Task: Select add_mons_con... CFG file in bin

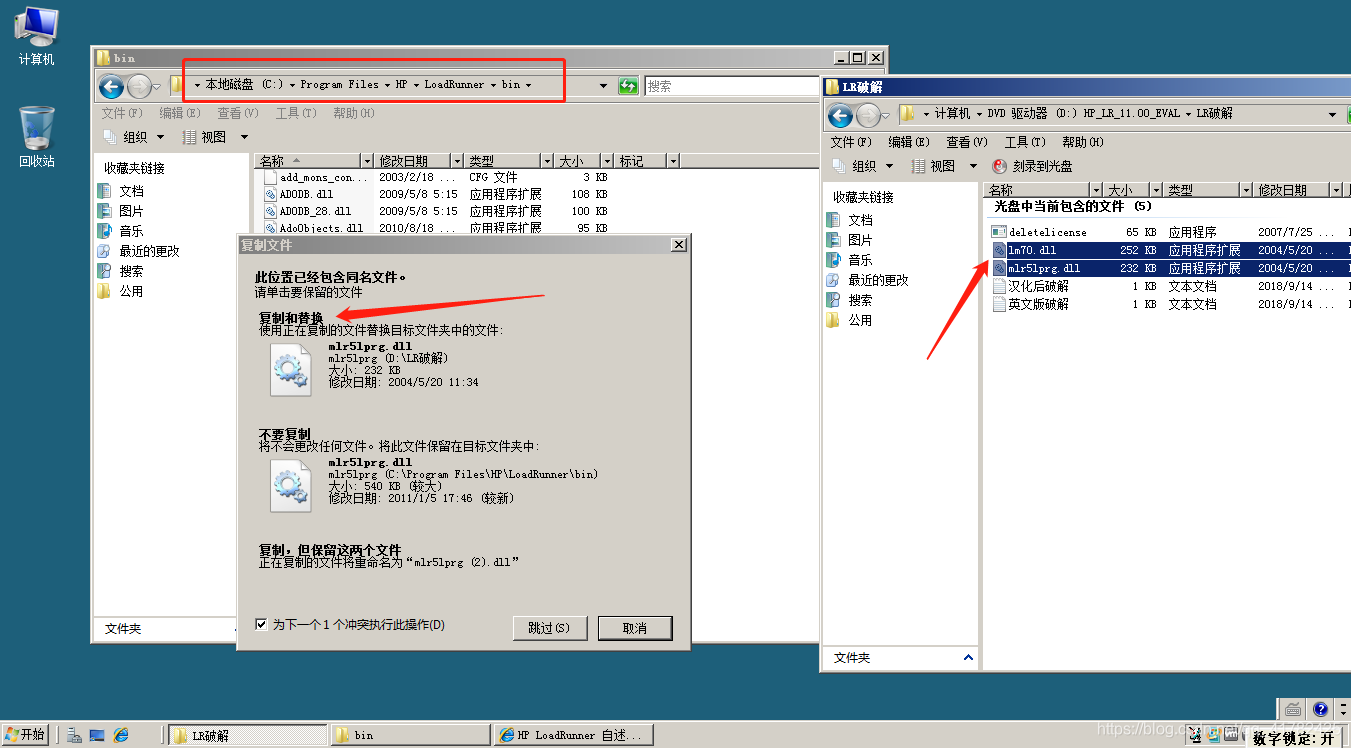Action: pyautogui.click(x=317, y=177)
